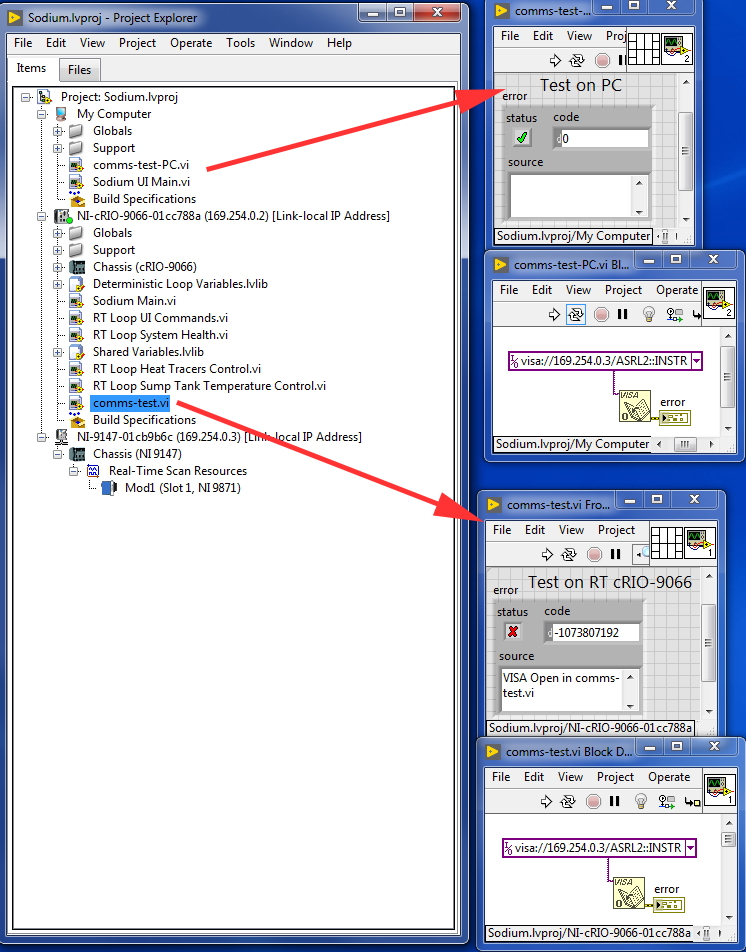Open Window menu in Project Explorer
Screen dimensions: 746x952
pyautogui.click(x=291, y=43)
